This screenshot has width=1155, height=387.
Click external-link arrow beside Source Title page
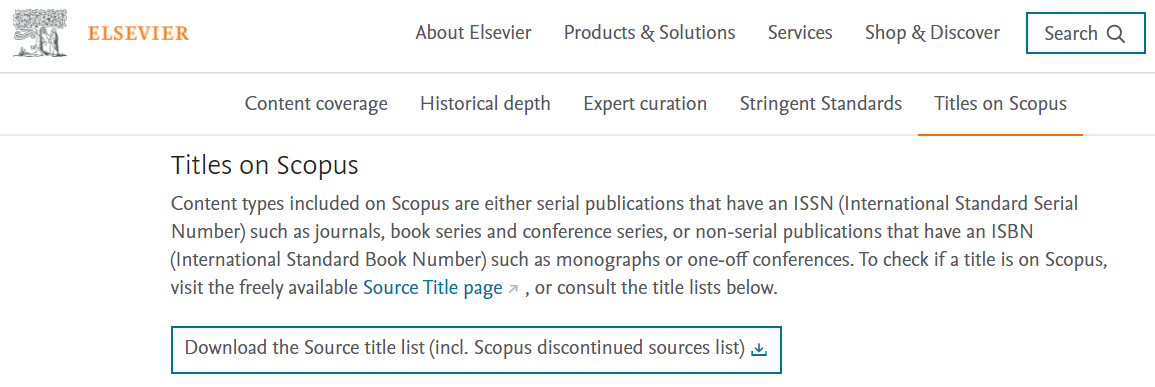pos(513,289)
